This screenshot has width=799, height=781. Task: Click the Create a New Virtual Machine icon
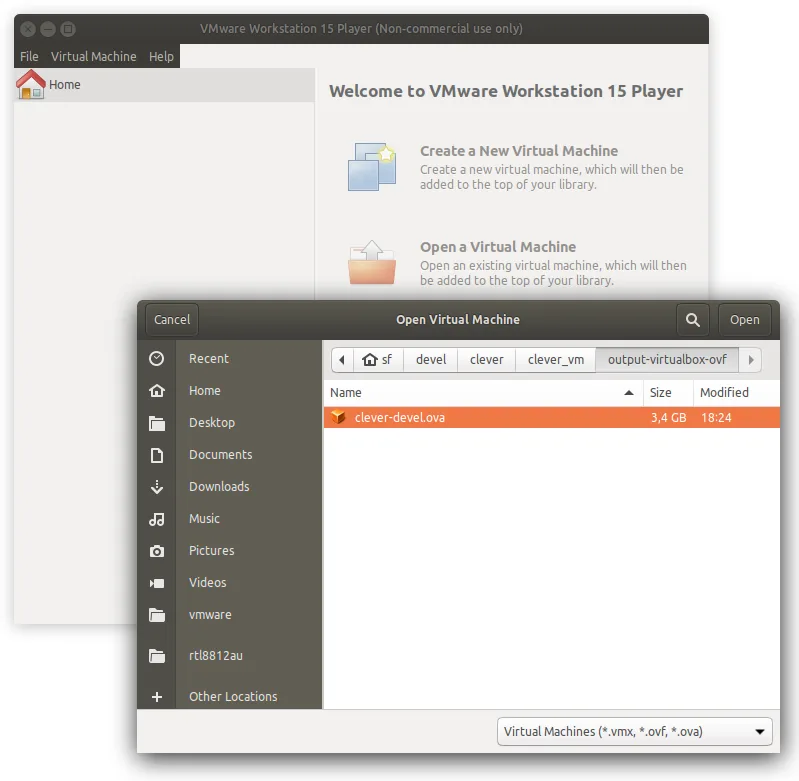pyautogui.click(x=372, y=167)
